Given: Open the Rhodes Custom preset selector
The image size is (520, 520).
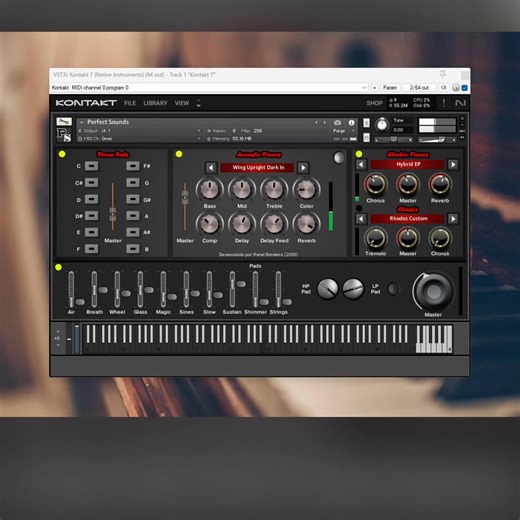Looking at the screenshot, I should tap(407, 219).
